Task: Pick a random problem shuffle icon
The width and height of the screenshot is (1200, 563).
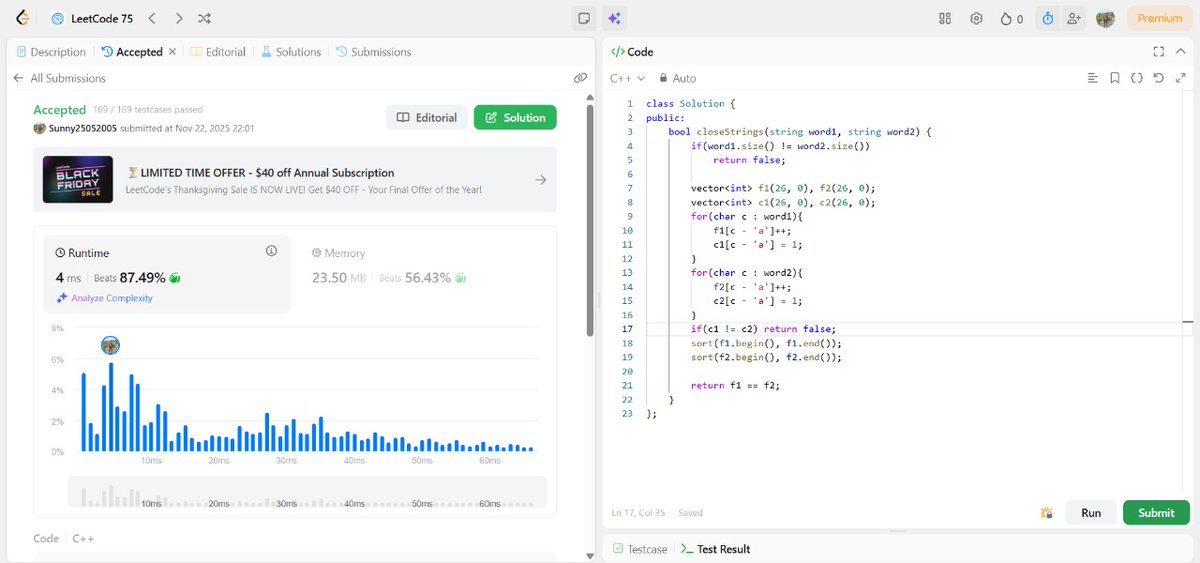Action: [x=205, y=18]
